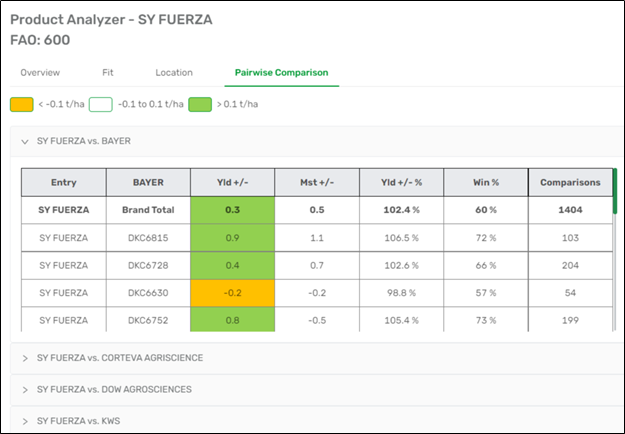Open the Overview tab
This screenshot has width=625, height=434.
click(40, 73)
